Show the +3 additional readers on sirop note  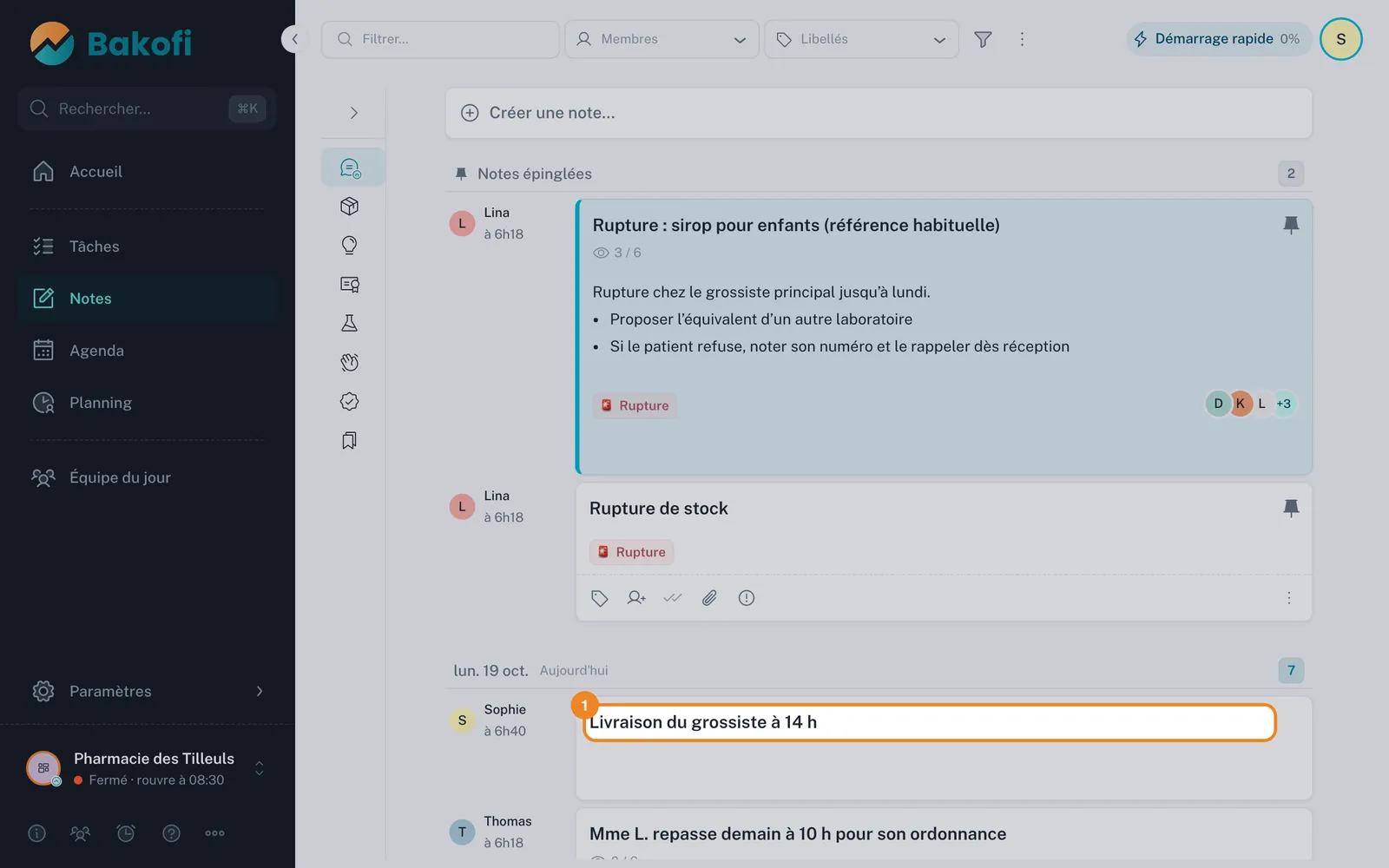pyautogui.click(x=1284, y=404)
